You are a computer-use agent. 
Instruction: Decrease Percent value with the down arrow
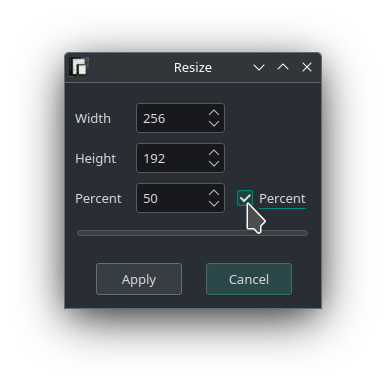point(214,203)
